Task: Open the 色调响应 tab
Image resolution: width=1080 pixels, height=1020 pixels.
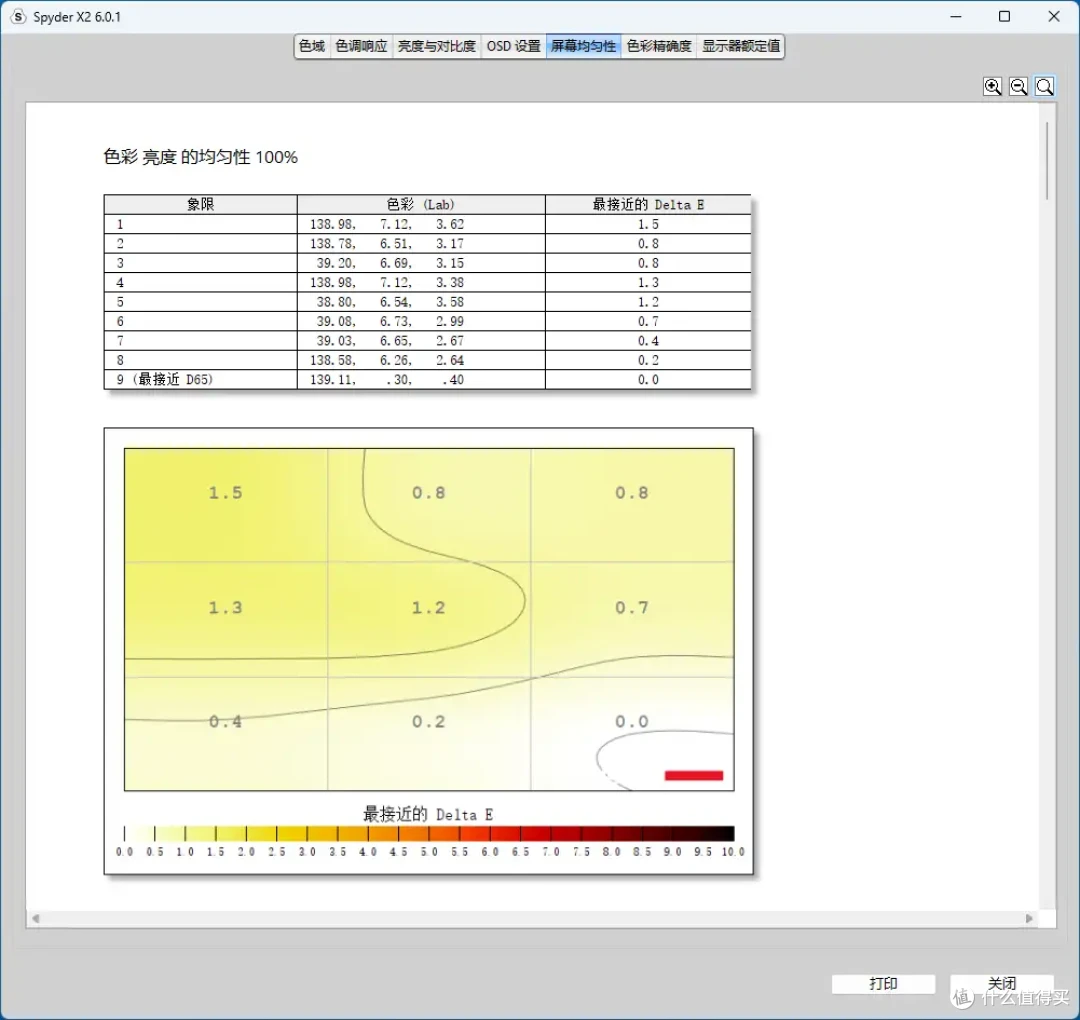Action: 362,46
